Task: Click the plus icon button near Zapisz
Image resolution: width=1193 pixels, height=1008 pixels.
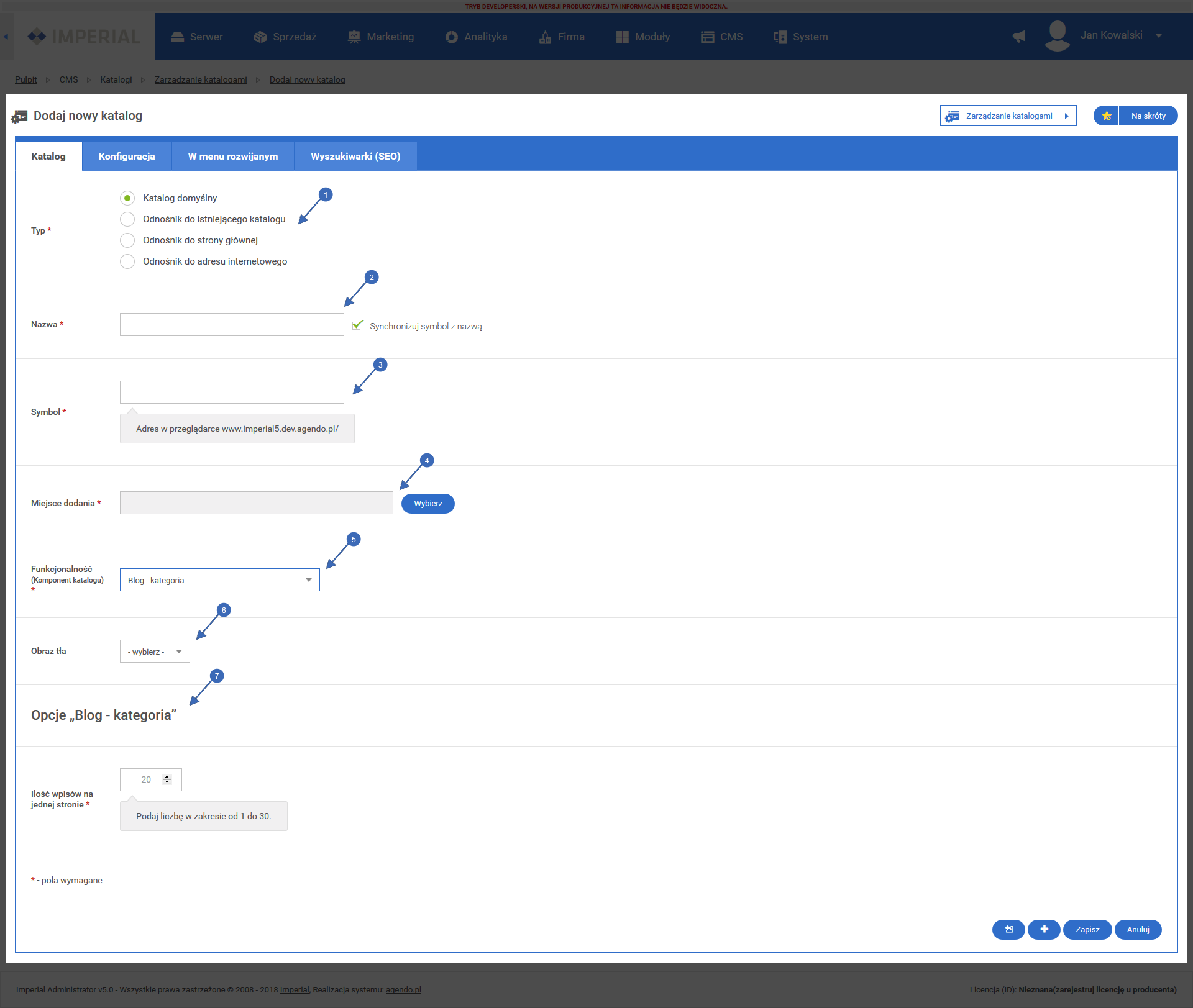Action: coord(1044,930)
